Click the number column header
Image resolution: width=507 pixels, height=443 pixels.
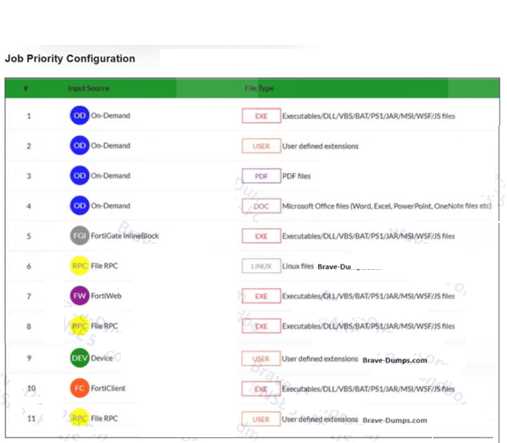[26, 88]
